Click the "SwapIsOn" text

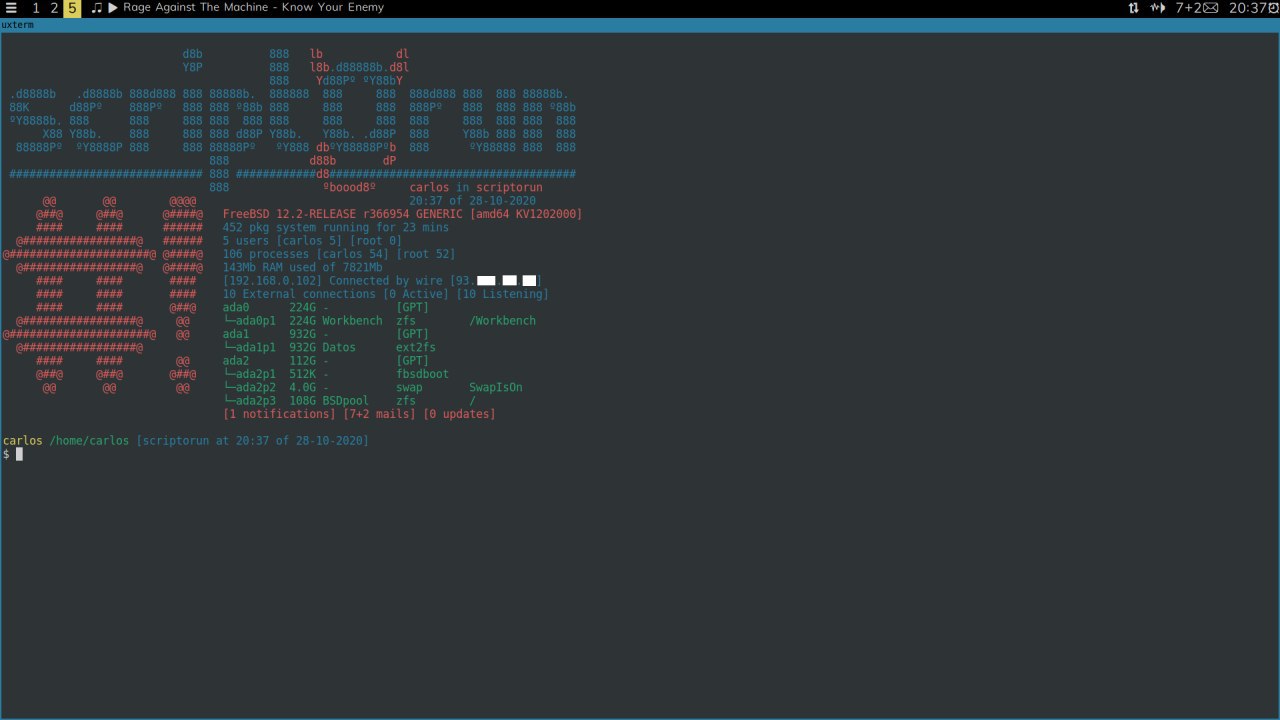[496, 388]
